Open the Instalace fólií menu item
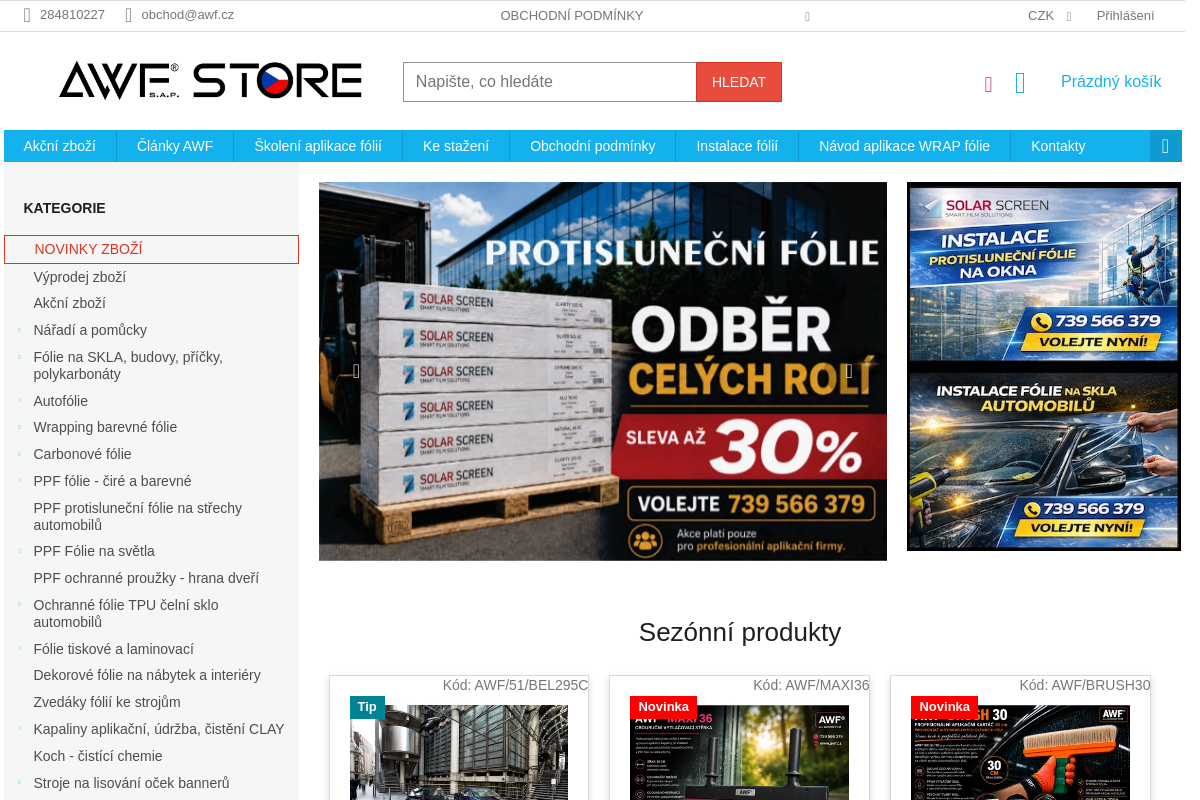The image size is (1200, 800). 737,146
